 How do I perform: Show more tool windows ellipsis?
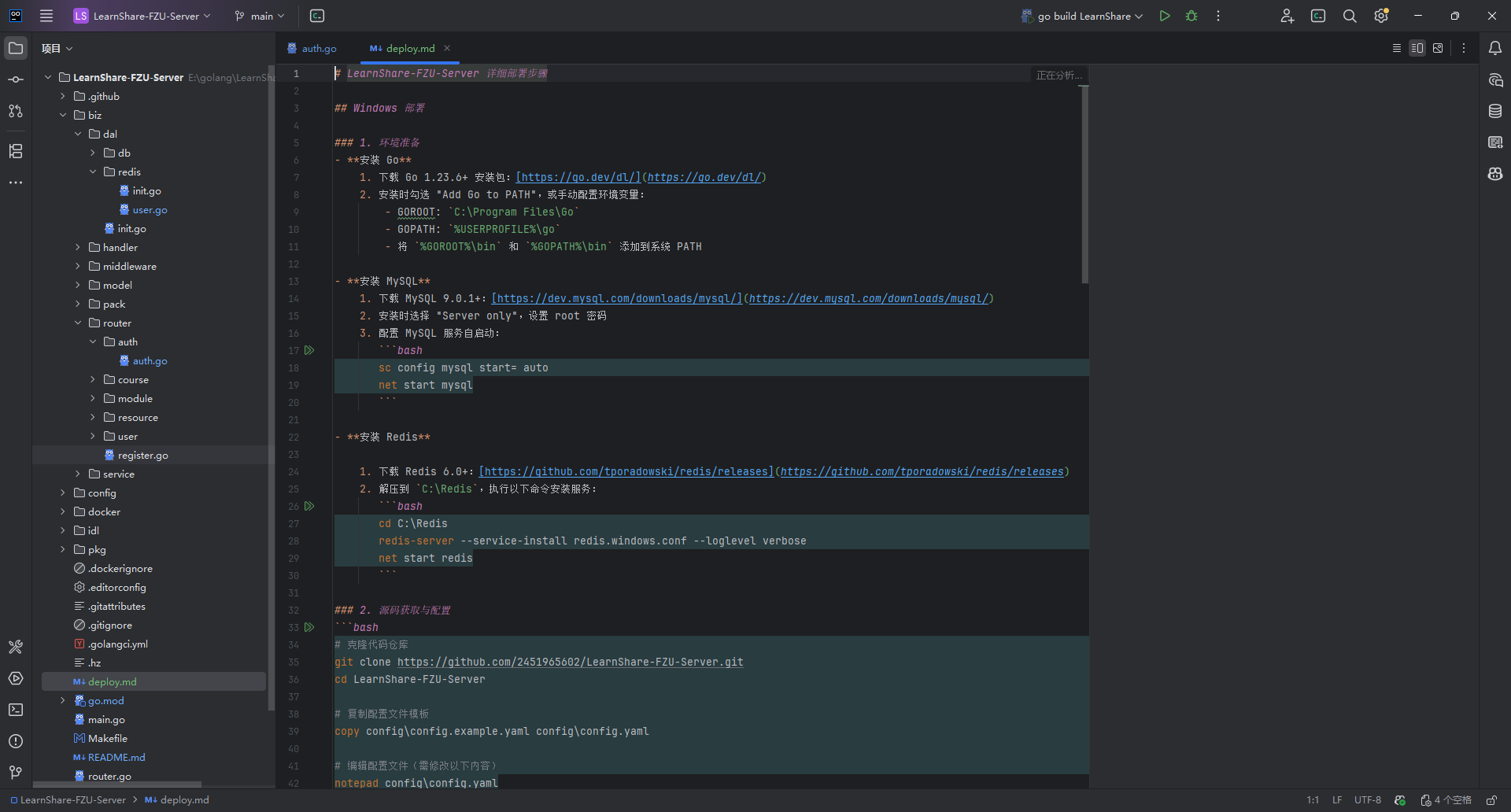pos(16,183)
